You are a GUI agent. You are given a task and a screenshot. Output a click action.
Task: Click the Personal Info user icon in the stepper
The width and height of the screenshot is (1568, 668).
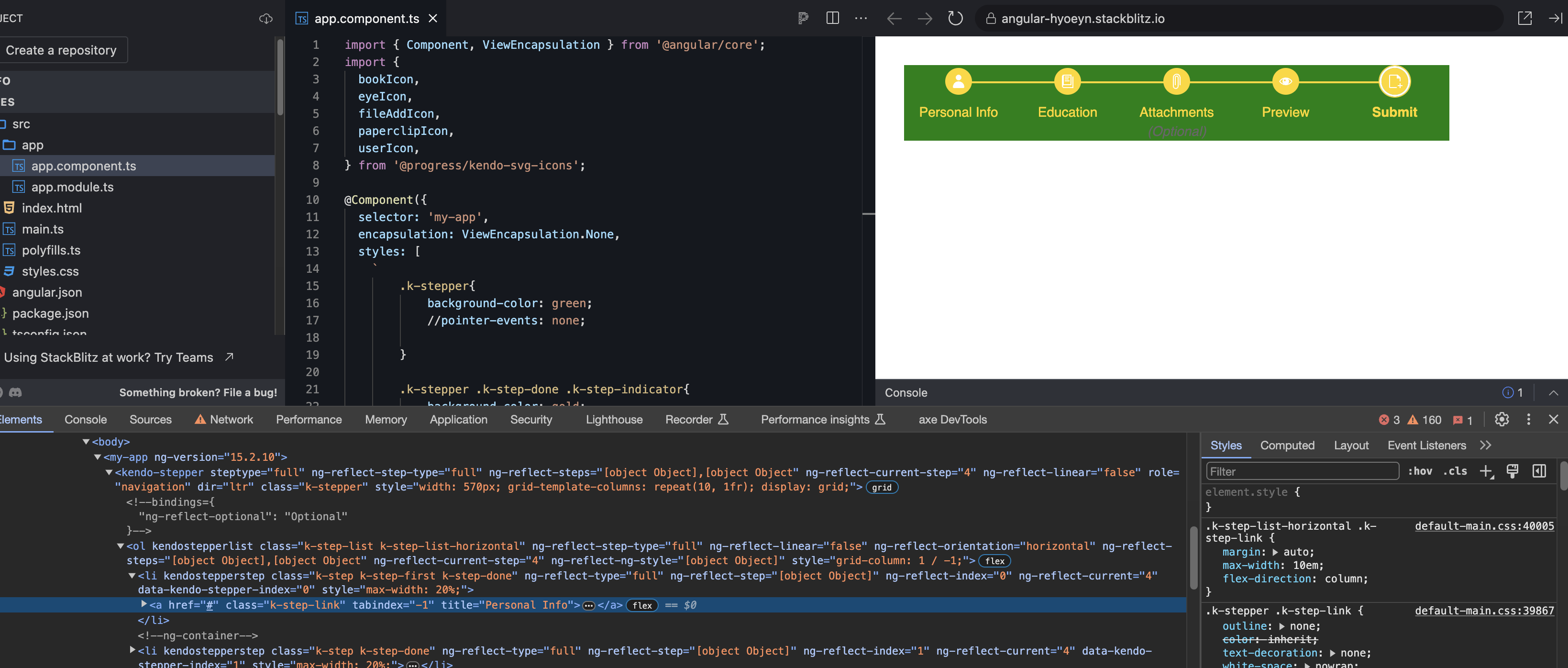(x=958, y=80)
